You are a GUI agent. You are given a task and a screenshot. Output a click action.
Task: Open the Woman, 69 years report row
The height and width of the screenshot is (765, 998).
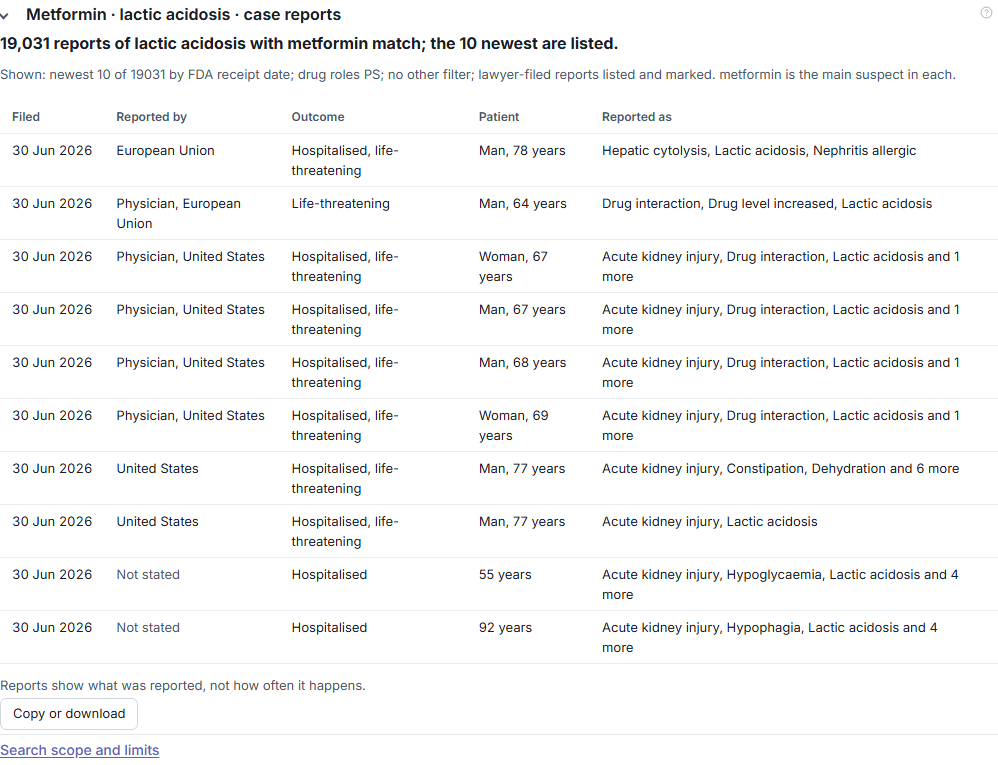click(499, 425)
